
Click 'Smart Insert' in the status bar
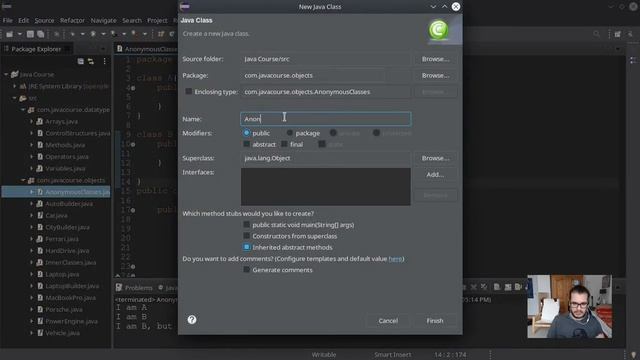(393, 355)
